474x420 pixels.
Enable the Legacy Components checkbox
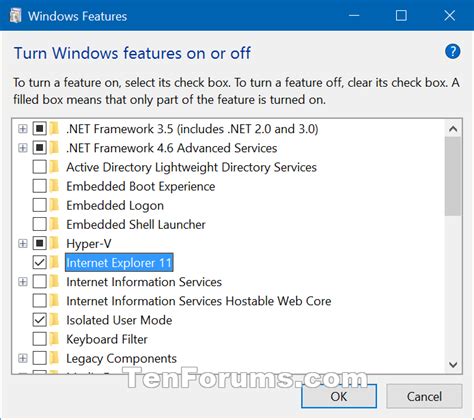[39, 358]
